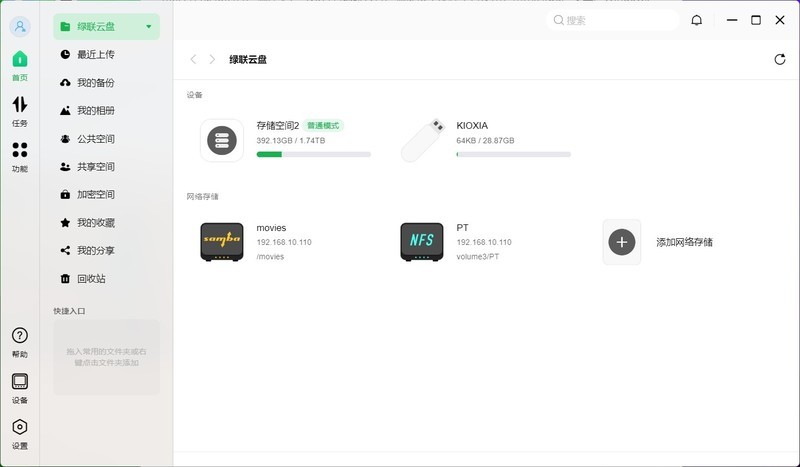Minimize the window
The width and height of the screenshot is (800, 467).
click(732, 20)
